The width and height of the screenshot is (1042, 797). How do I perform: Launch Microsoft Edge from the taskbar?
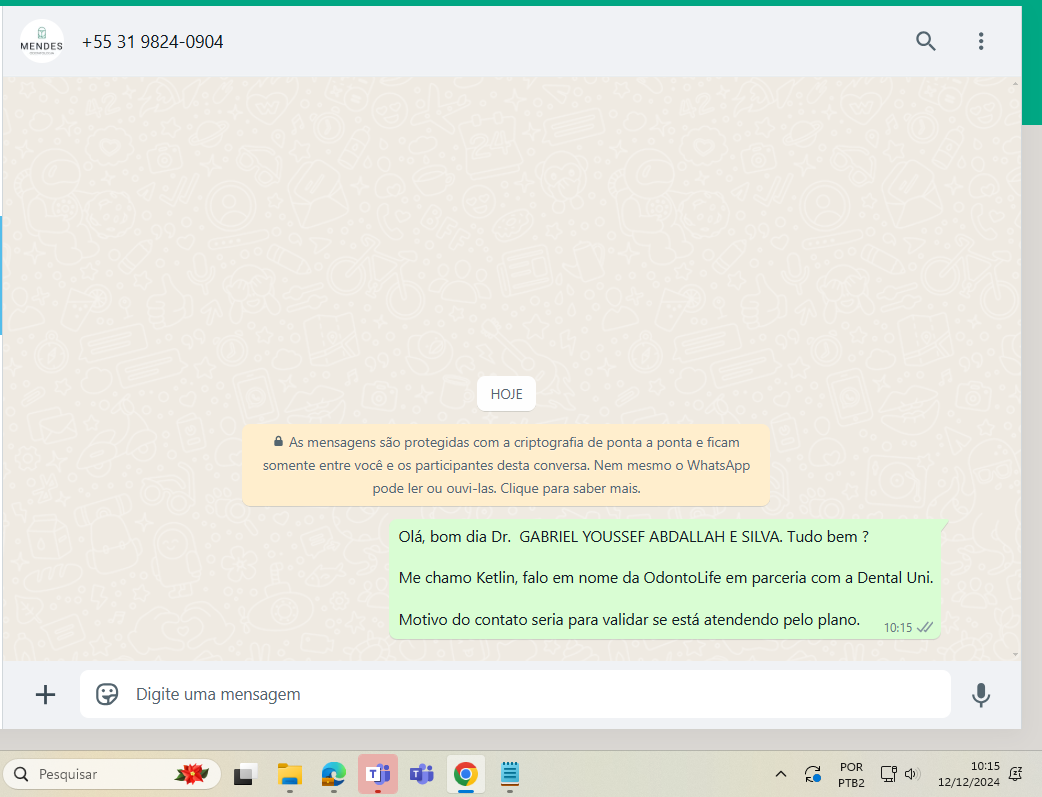tap(334, 774)
